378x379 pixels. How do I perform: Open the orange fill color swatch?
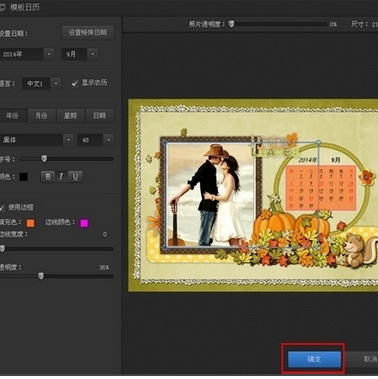click(x=30, y=223)
